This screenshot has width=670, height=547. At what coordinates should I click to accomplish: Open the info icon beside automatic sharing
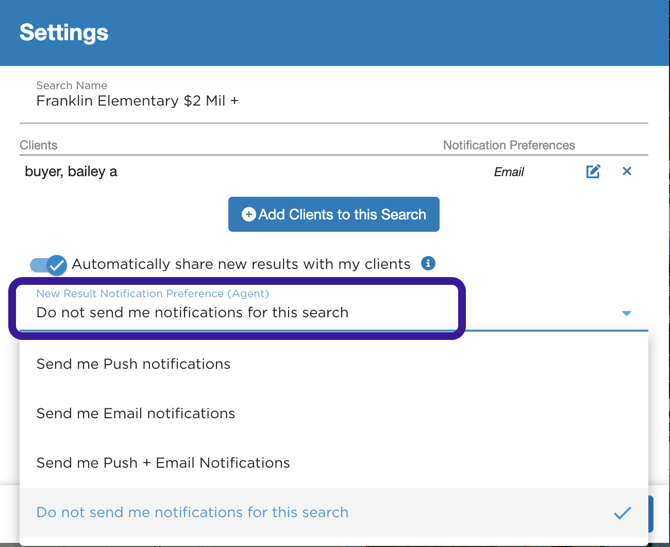pos(428,263)
